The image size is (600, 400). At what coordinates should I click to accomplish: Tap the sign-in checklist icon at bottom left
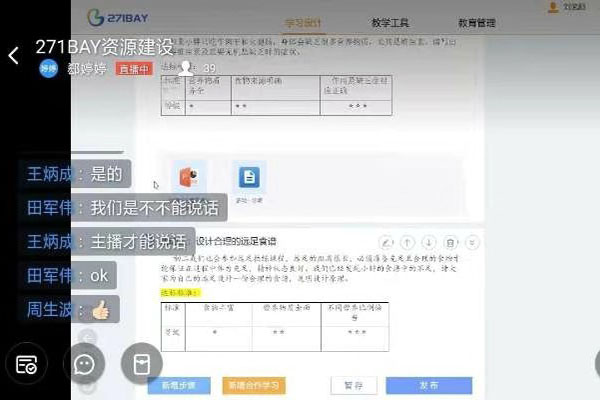pyautogui.click(x=28, y=364)
